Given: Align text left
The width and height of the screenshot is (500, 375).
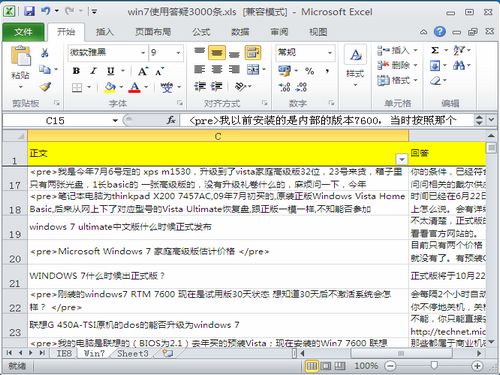Looking at the screenshot, I should (200, 69).
